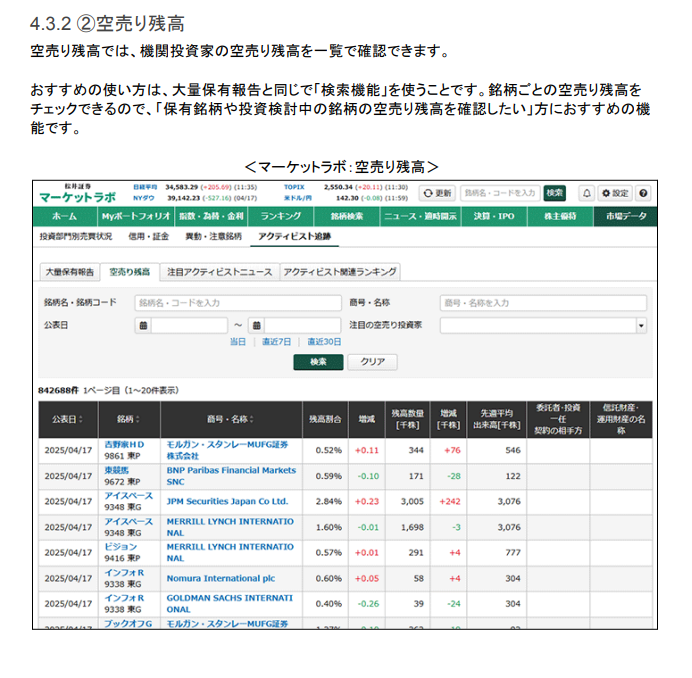The height and width of the screenshot is (678, 692).
Task: Click the 更新 refresh icon button
Action: 437,193
